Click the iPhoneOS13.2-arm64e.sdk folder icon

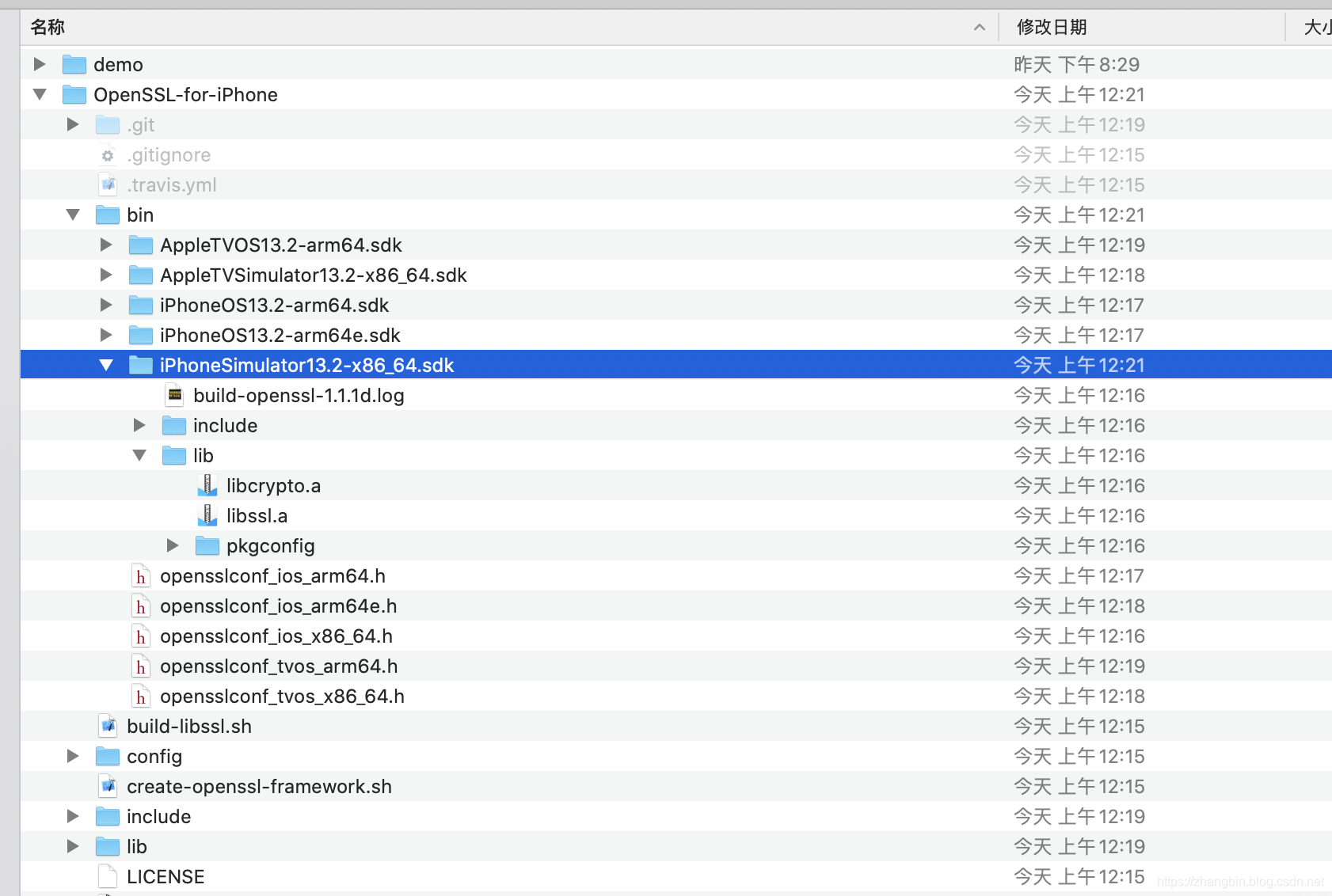coord(141,335)
